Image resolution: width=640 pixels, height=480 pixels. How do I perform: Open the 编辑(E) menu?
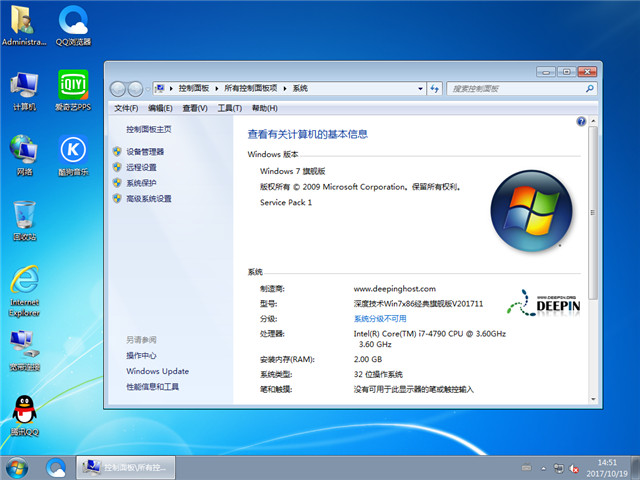[160, 108]
